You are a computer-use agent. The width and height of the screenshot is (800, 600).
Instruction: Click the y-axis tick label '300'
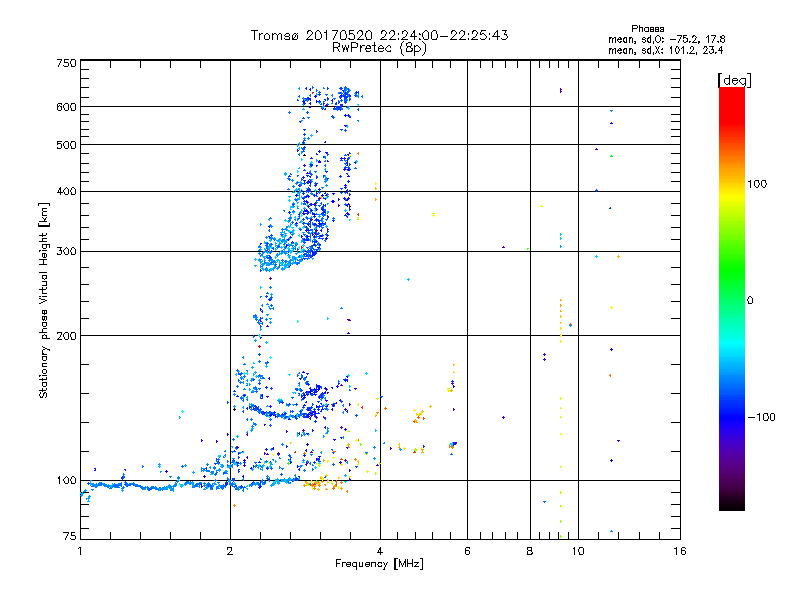(x=66, y=252)
